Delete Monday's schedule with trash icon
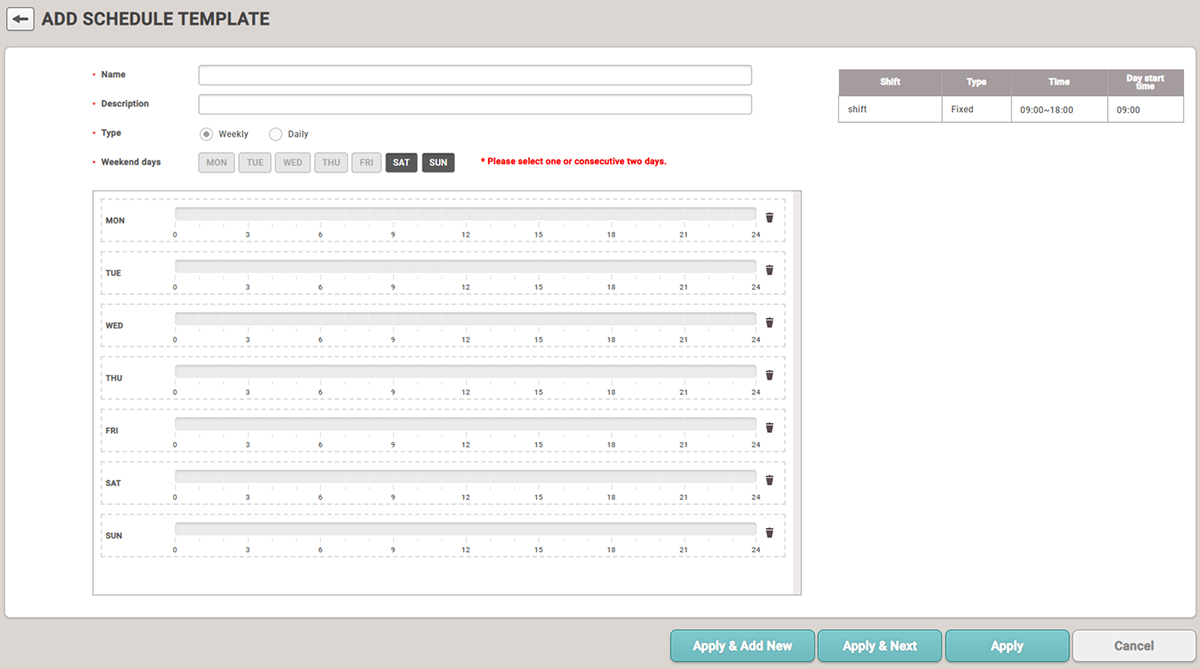 (x=769, y=217)
